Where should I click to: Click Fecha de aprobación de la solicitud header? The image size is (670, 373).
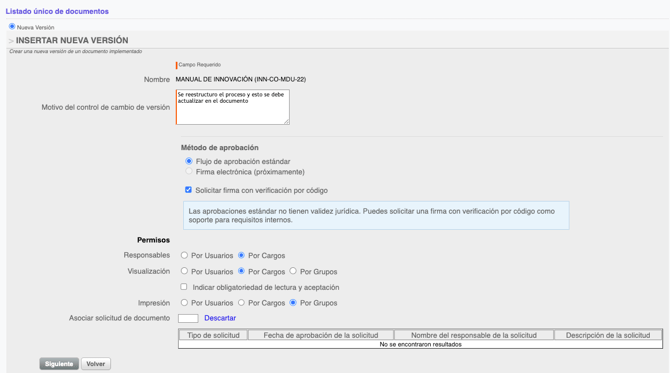(x=321, y=335)
